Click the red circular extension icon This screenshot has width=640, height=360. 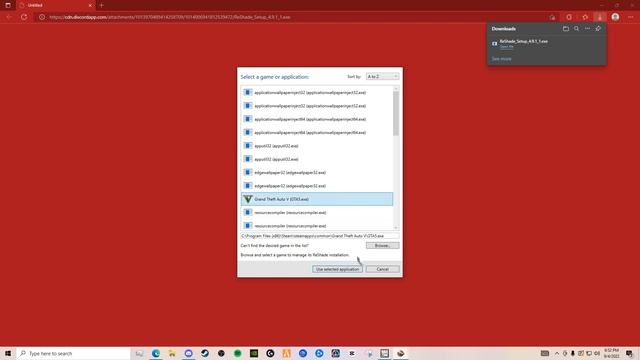coord(569,17)
